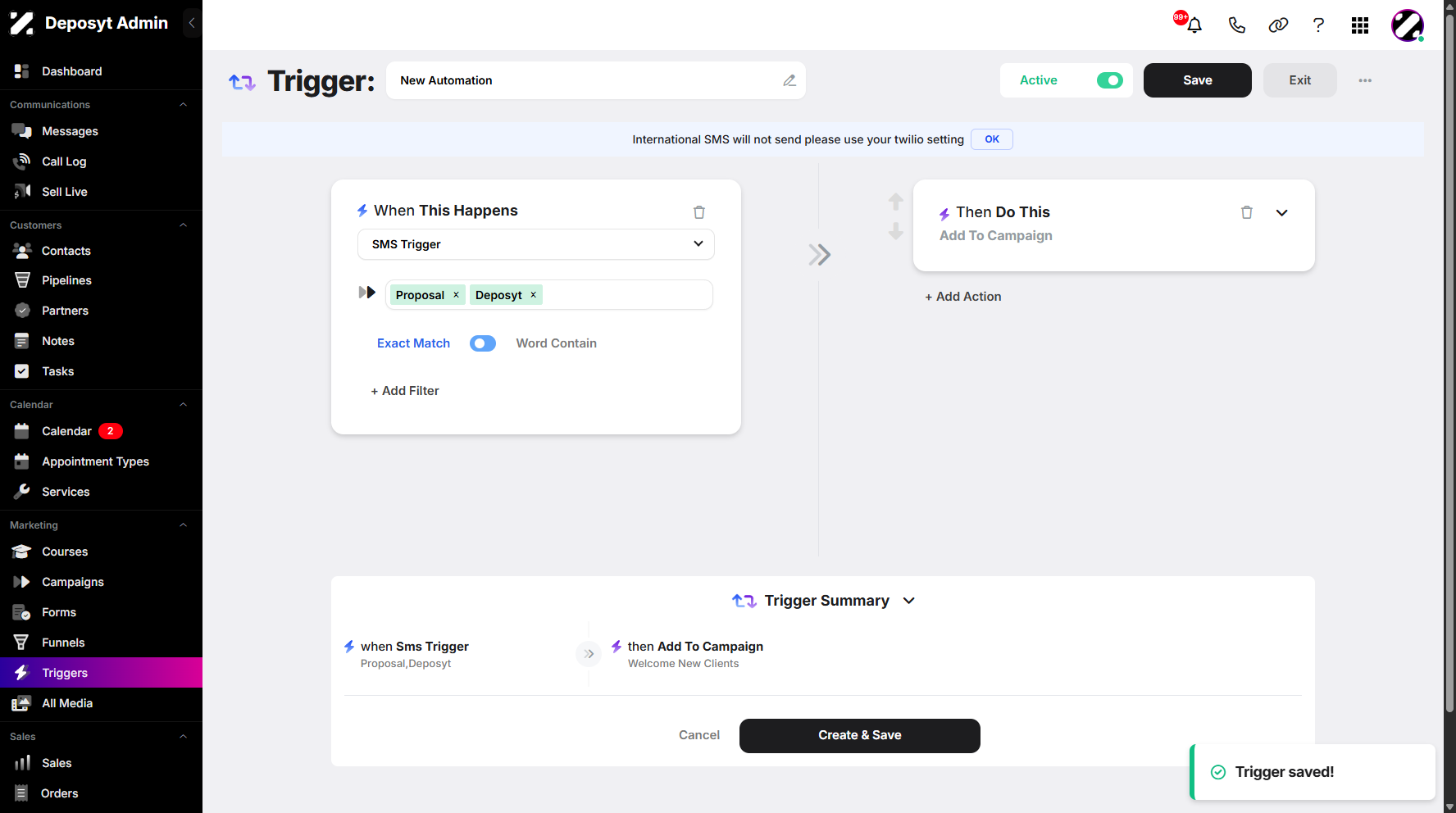Collapse the Communications section
This screenshot has width=1456, height=813.
coord(184,105)
